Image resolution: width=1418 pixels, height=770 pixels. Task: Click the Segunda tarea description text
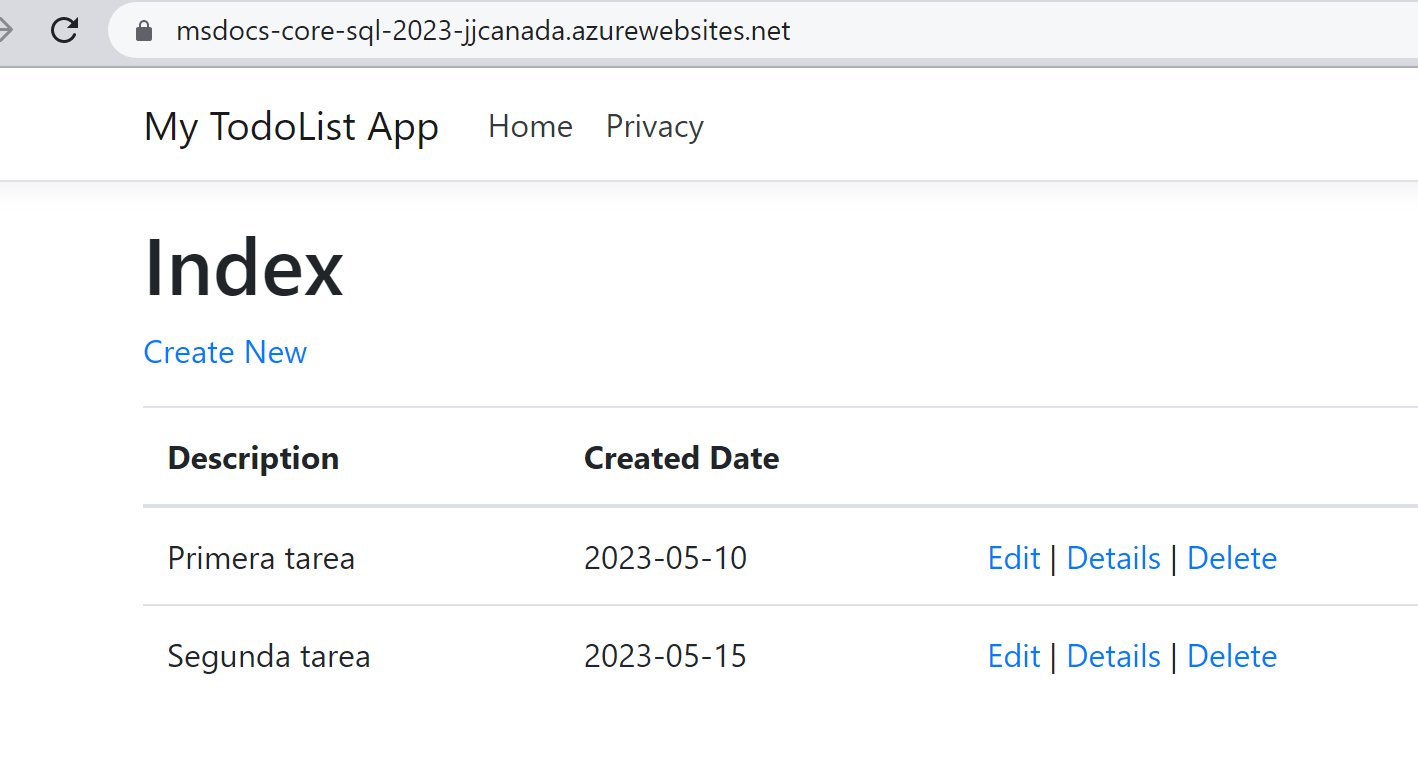[269, 656]
